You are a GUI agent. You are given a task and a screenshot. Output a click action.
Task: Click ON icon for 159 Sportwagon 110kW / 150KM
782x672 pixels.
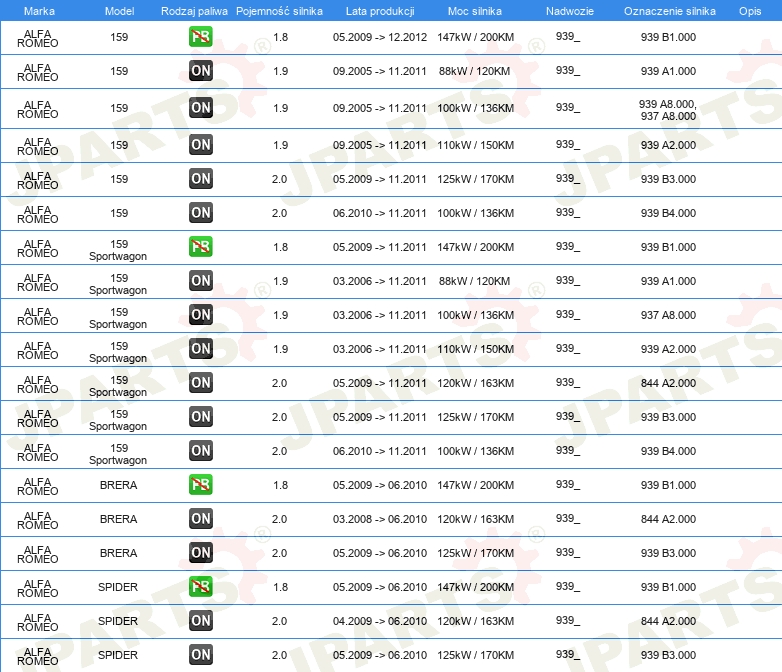point(200,349)
